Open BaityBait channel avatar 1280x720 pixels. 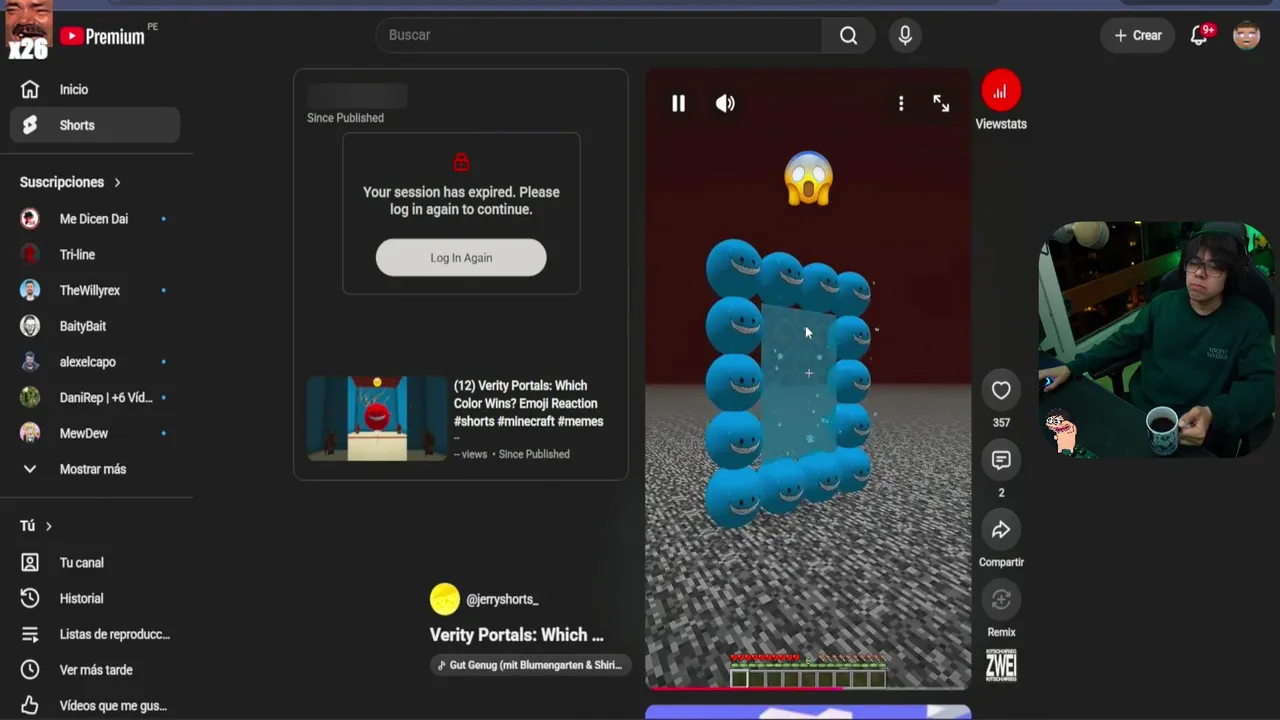click(x=30, y=326)
